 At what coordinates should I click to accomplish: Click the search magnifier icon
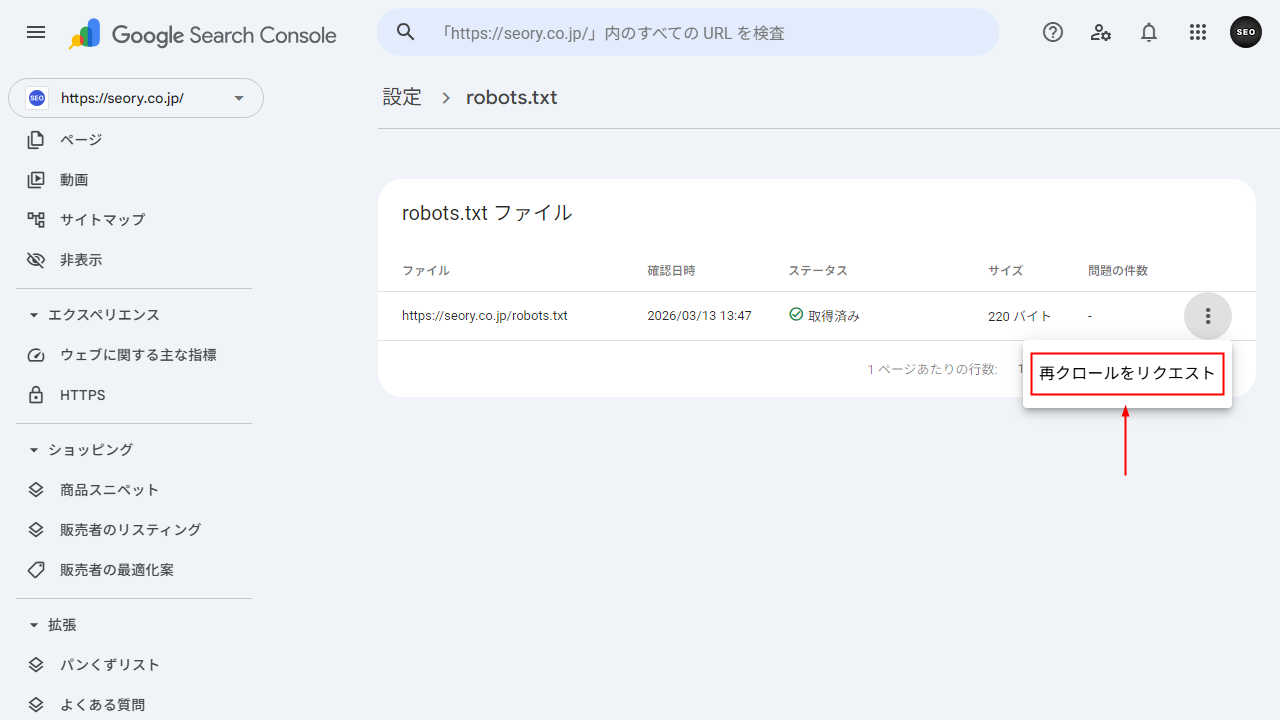click(x=405, y=32)
